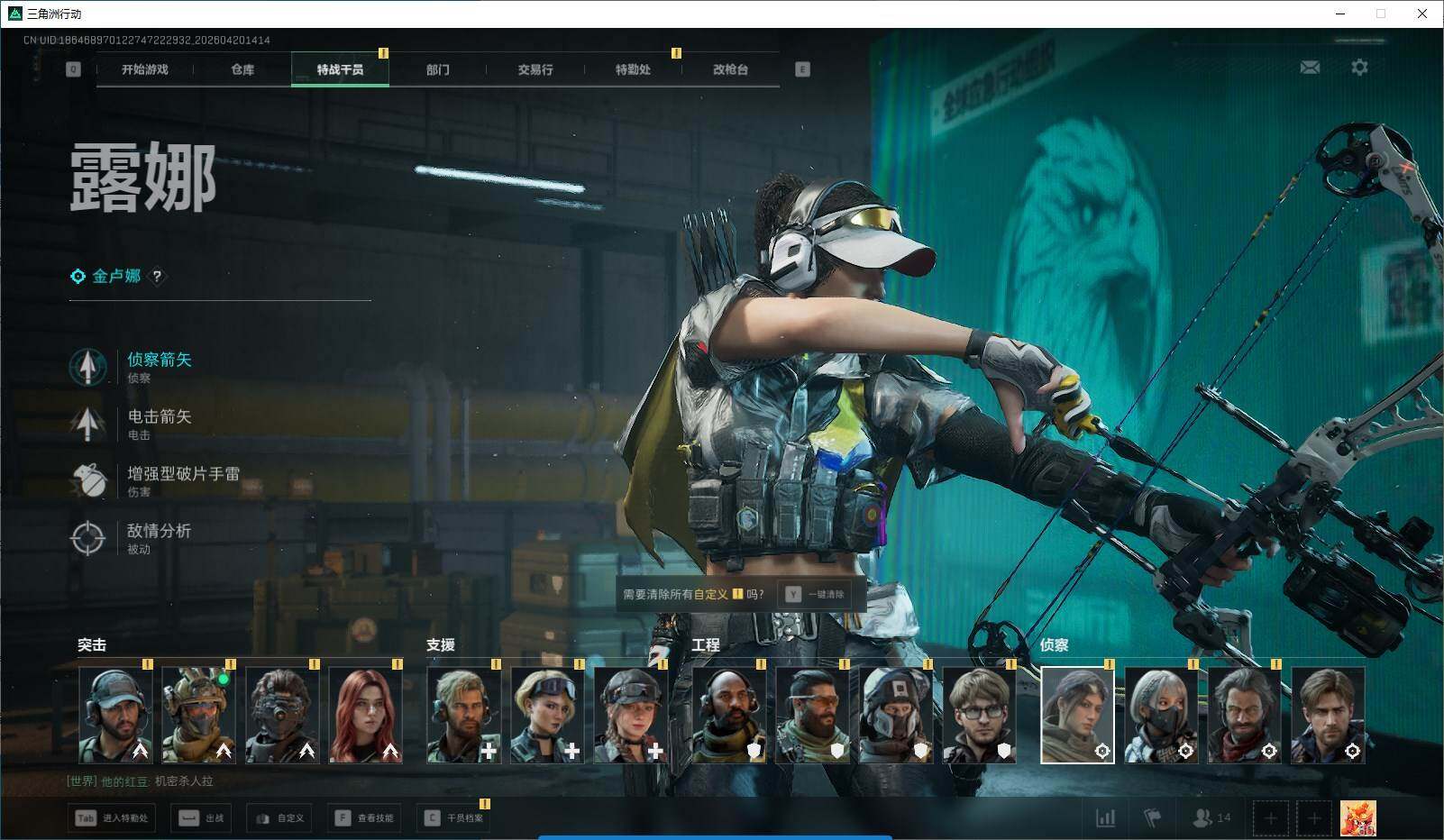Open the player avatar in bottom corner
This screenshot has width=1444, height=840.
[1358, 818]
